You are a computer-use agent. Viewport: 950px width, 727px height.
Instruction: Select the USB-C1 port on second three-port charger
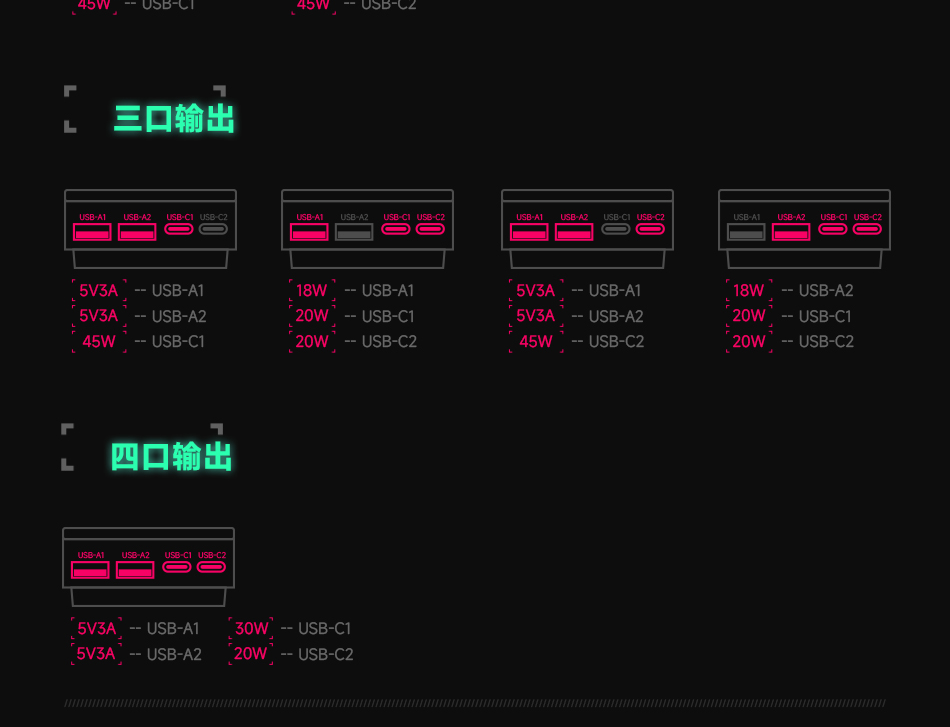point(396,229)
